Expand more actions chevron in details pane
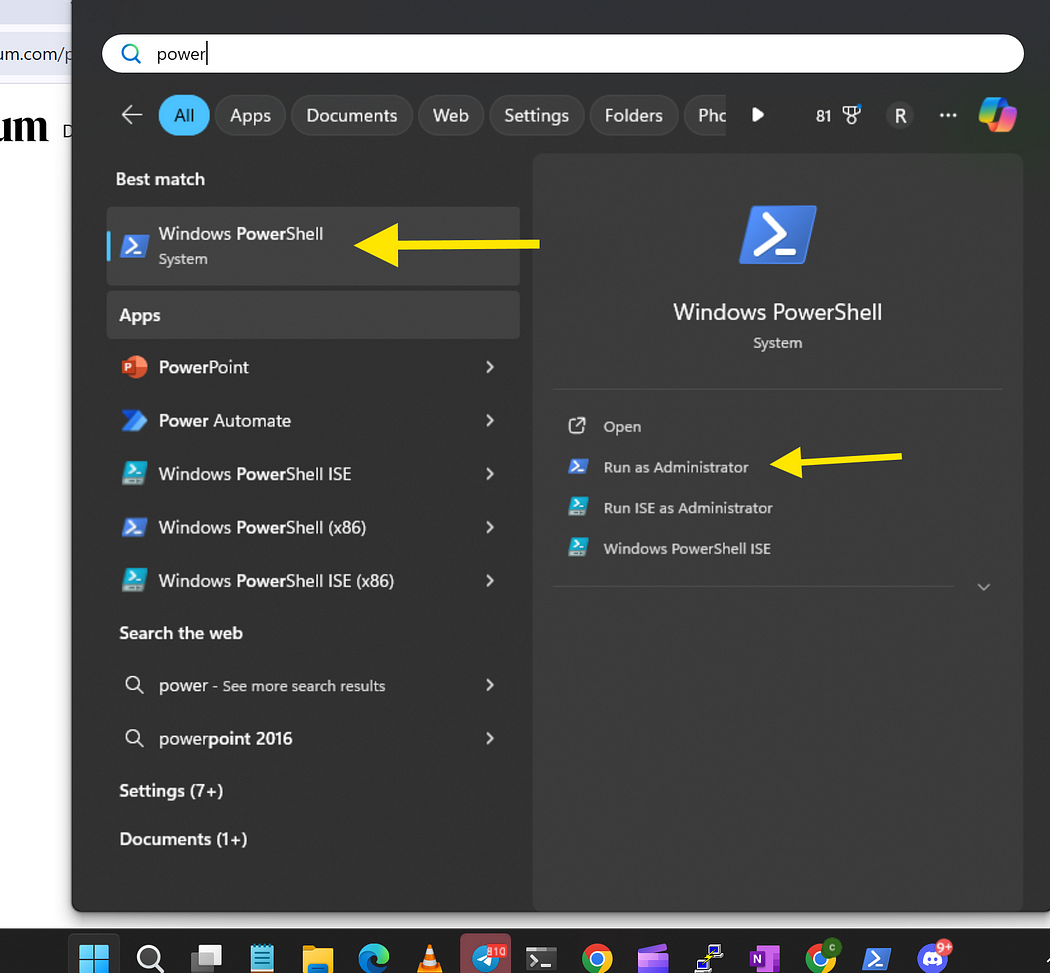Image resolution: width=1050 pixels, height=973 pixels. [983, 587]
